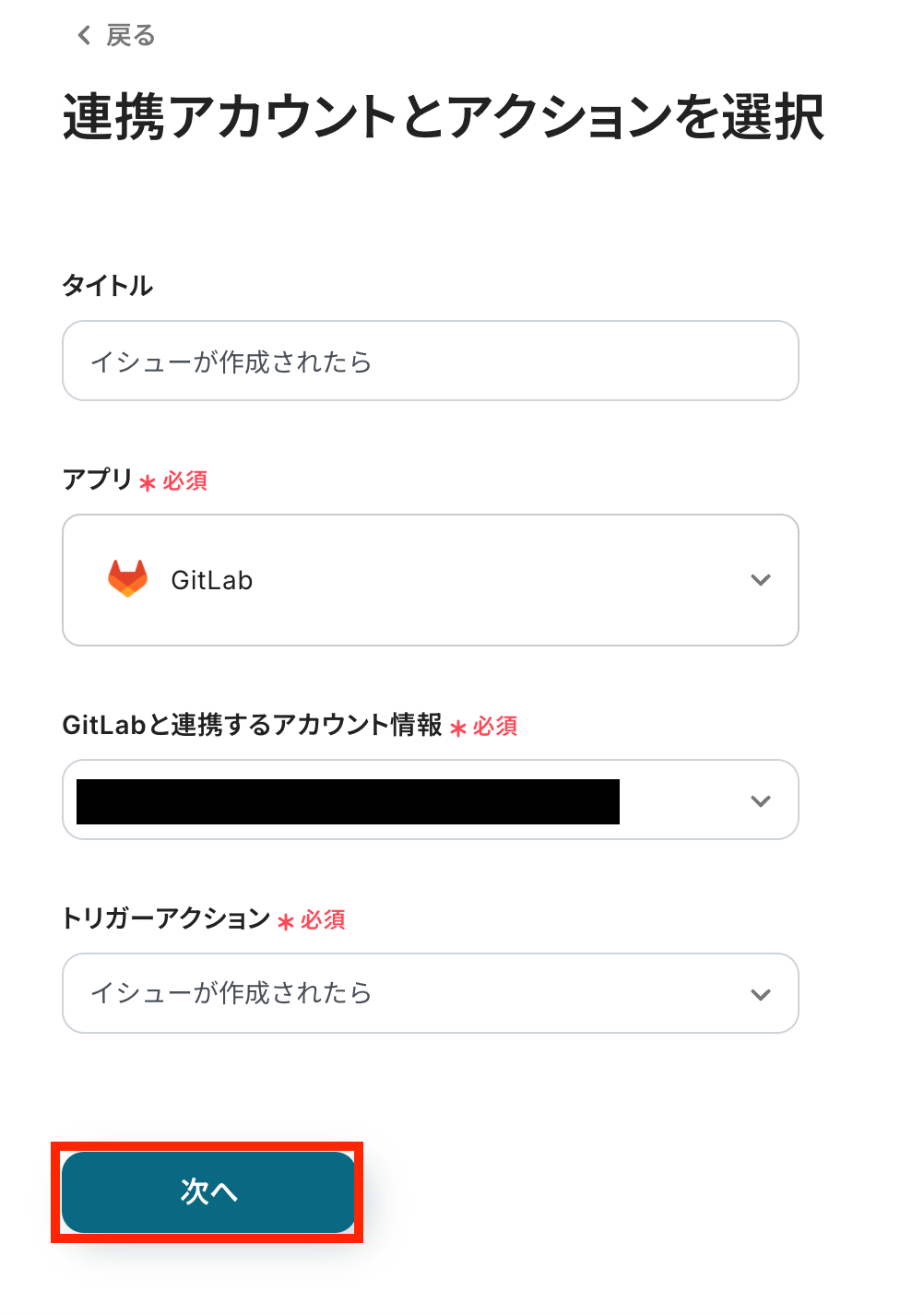924x1315 pixels.
Task: Click the 戻る back link text
Action: point(130,36)
